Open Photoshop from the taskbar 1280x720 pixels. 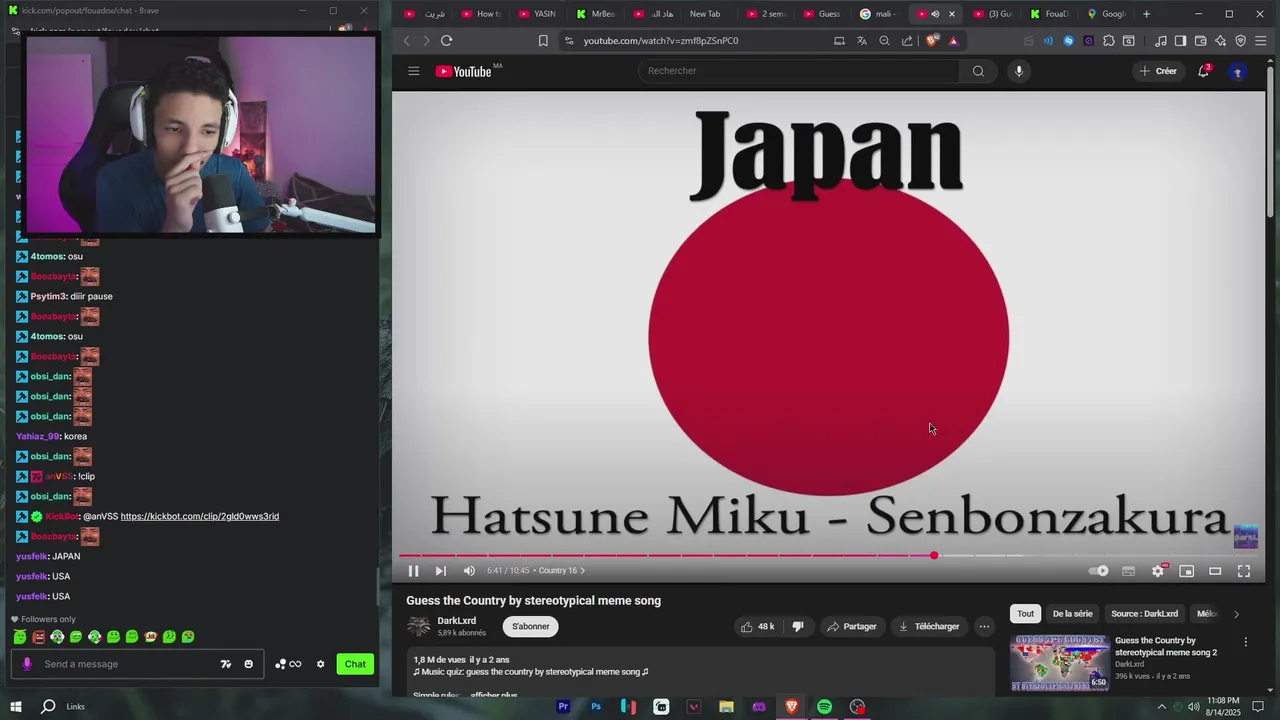click(596, 707)
